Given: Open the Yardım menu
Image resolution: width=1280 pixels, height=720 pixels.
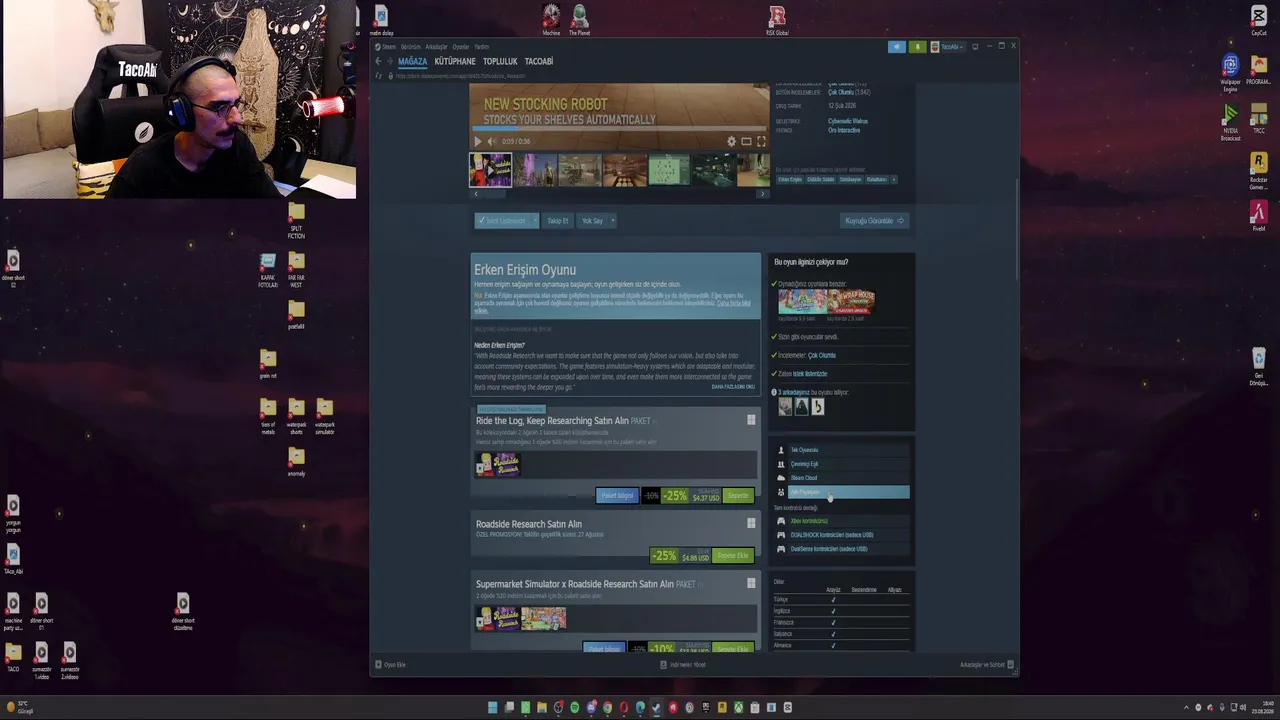Looking at the screenshot, I should (x=481, y=47).
